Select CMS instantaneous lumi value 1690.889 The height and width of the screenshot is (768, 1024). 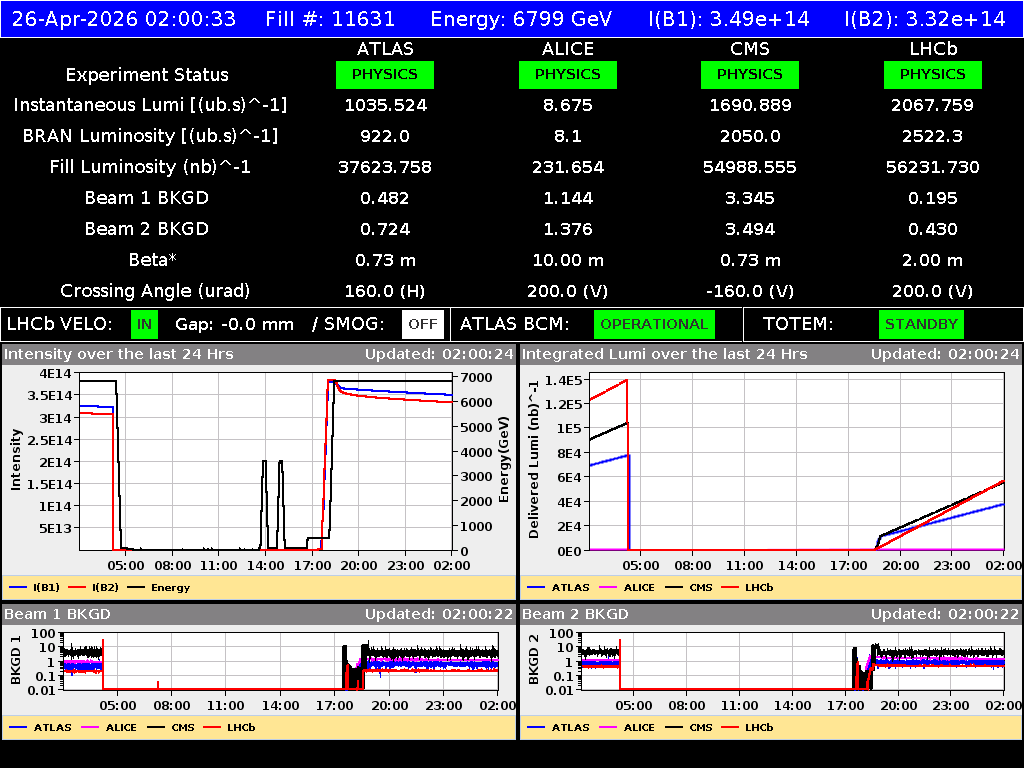(x=750, y=105)
